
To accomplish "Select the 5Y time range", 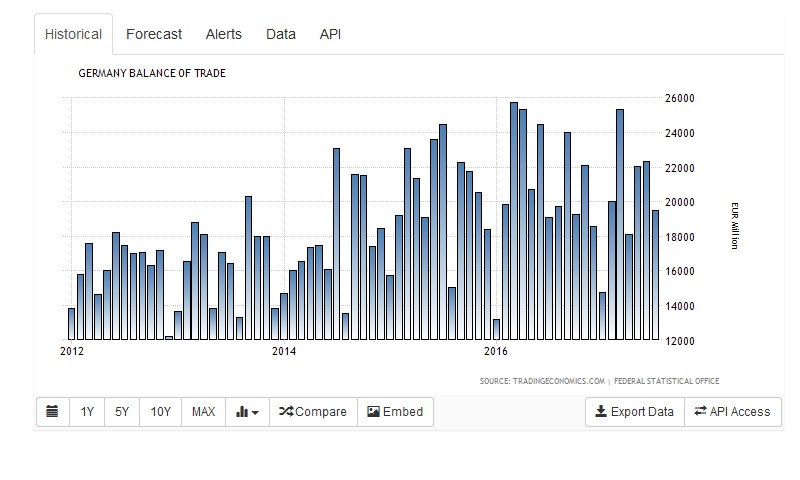I will click(122, 411).
